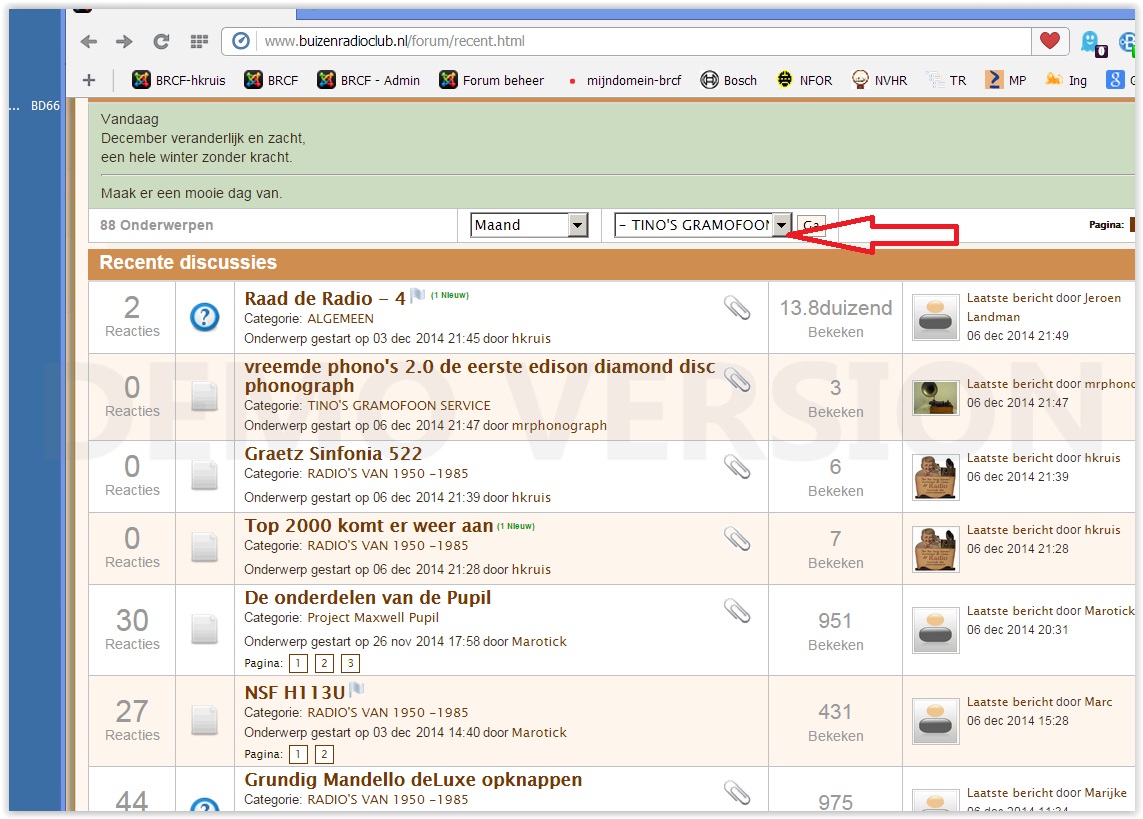Open the BRCF - Admin bookmark
The width and height of the screenshot is (1143, 819).
(x=367, y=80)
